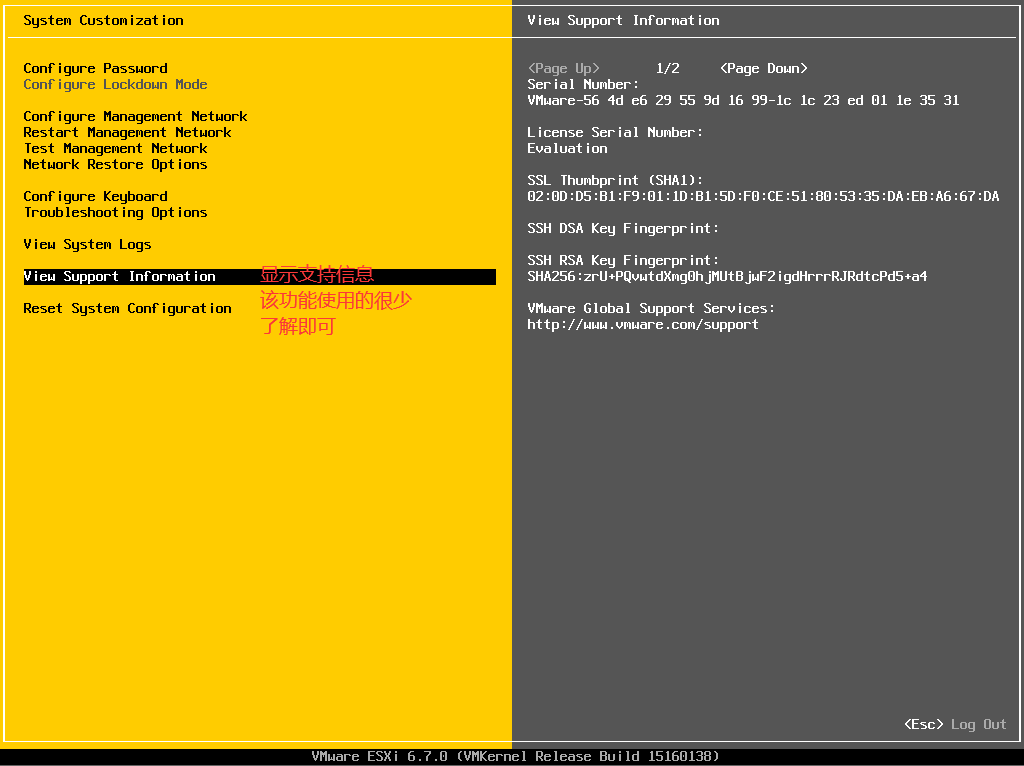The image size is (1024, 766).
Task: Click the SSH RSA Key Fingerprint label
Action: pos(623,261)
